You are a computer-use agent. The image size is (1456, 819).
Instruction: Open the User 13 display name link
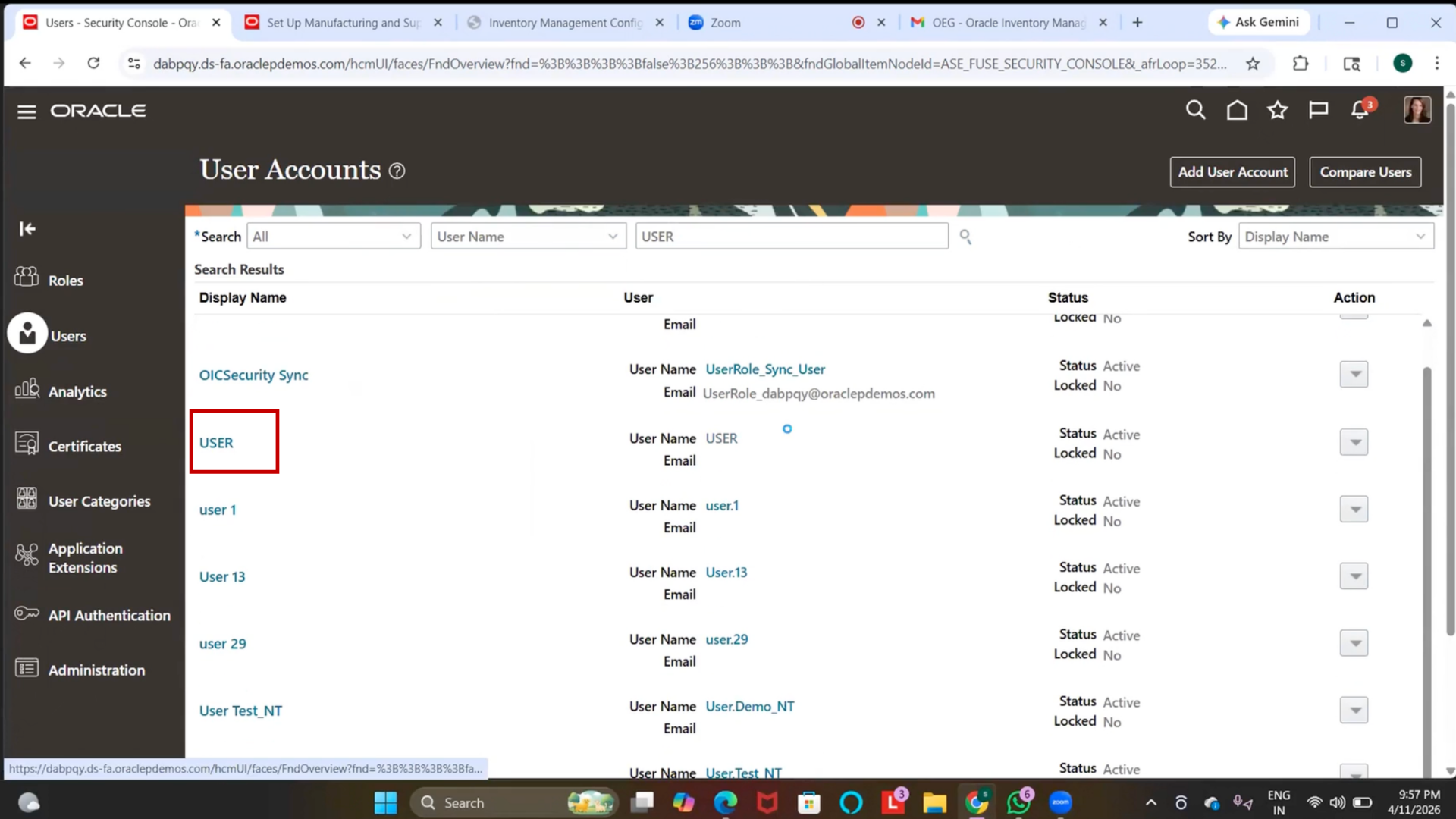[222, 576]
